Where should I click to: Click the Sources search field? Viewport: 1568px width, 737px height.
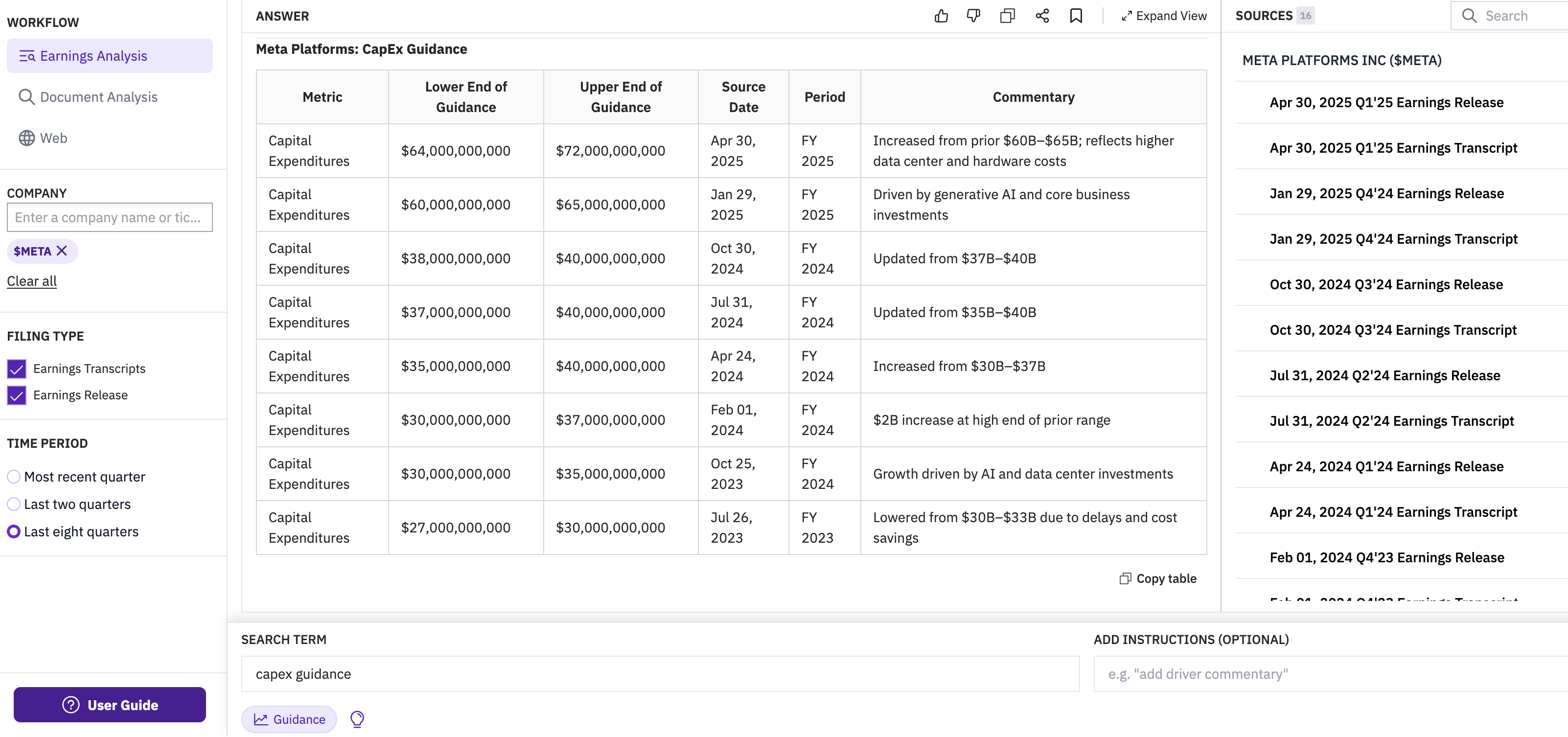tap(1510, 16)
